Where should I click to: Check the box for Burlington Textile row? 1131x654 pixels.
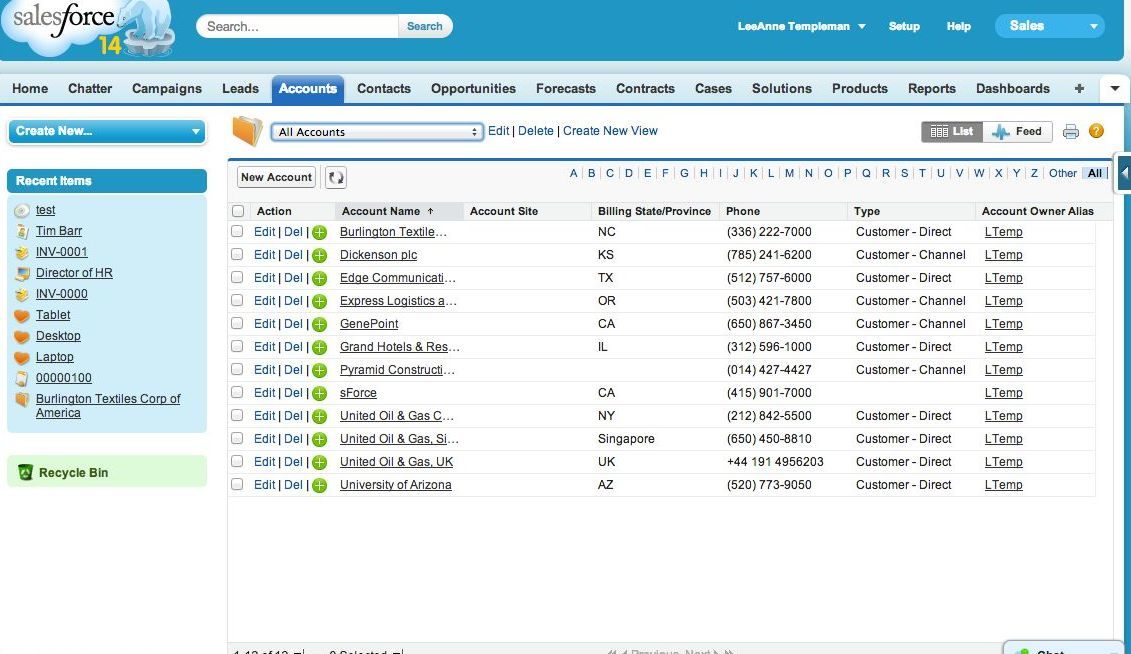(x=237, y=231)
